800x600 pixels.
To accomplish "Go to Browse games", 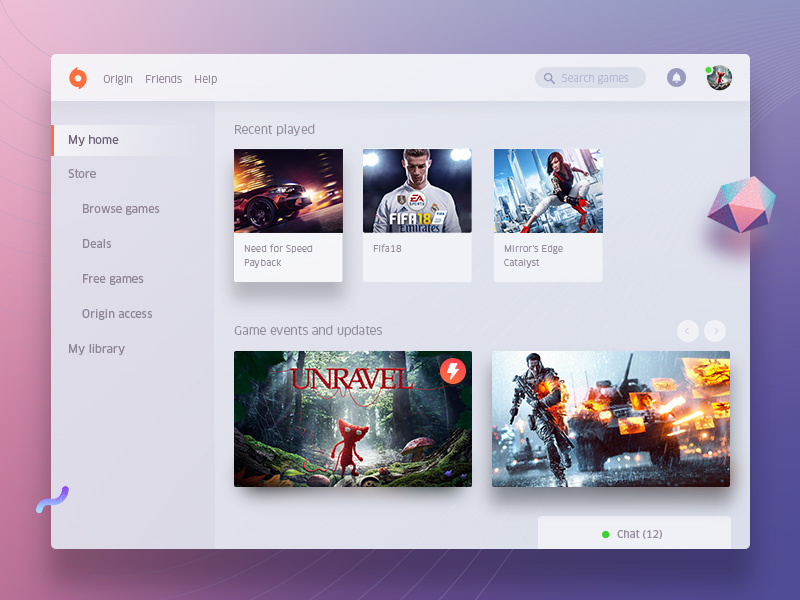I will [x=121, y=209].
